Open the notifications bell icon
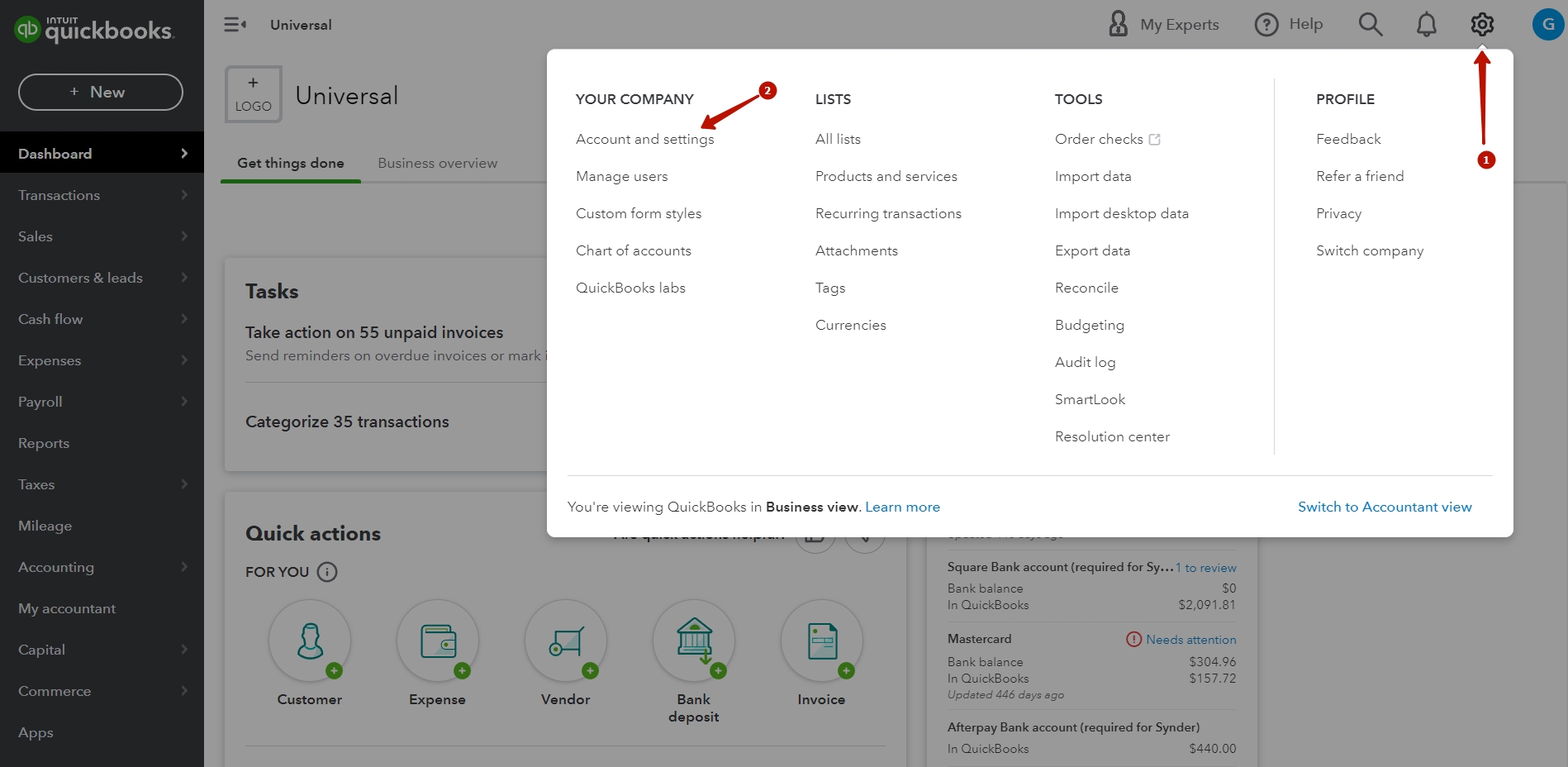Viewport: 1568px width, 767px height. point(1427,25)
